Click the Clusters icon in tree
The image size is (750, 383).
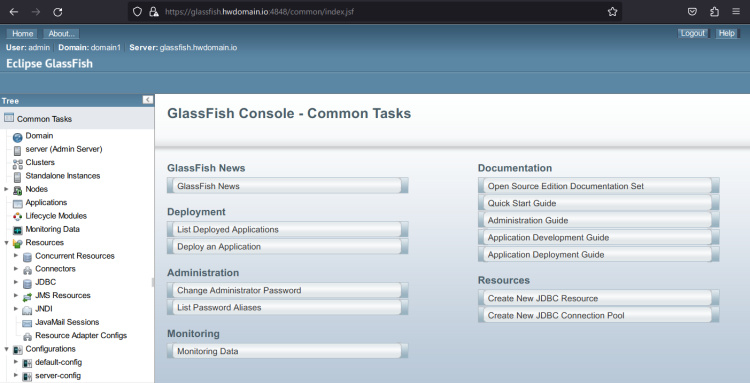pyautogui.click(x=18, y=164)
